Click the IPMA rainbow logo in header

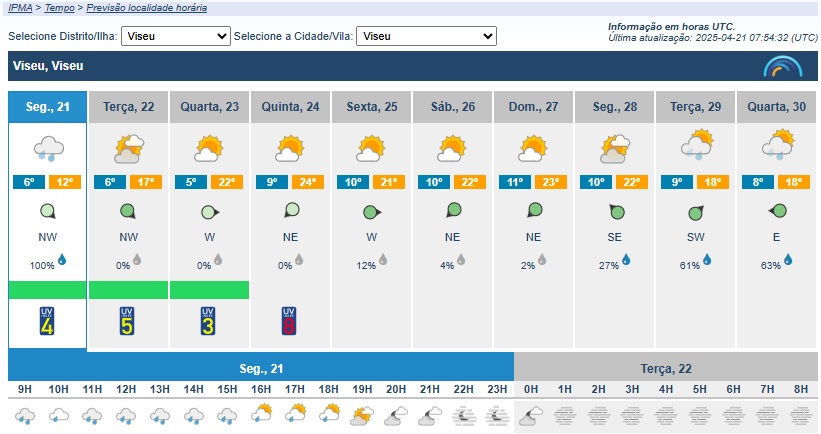tap(783, 66)
